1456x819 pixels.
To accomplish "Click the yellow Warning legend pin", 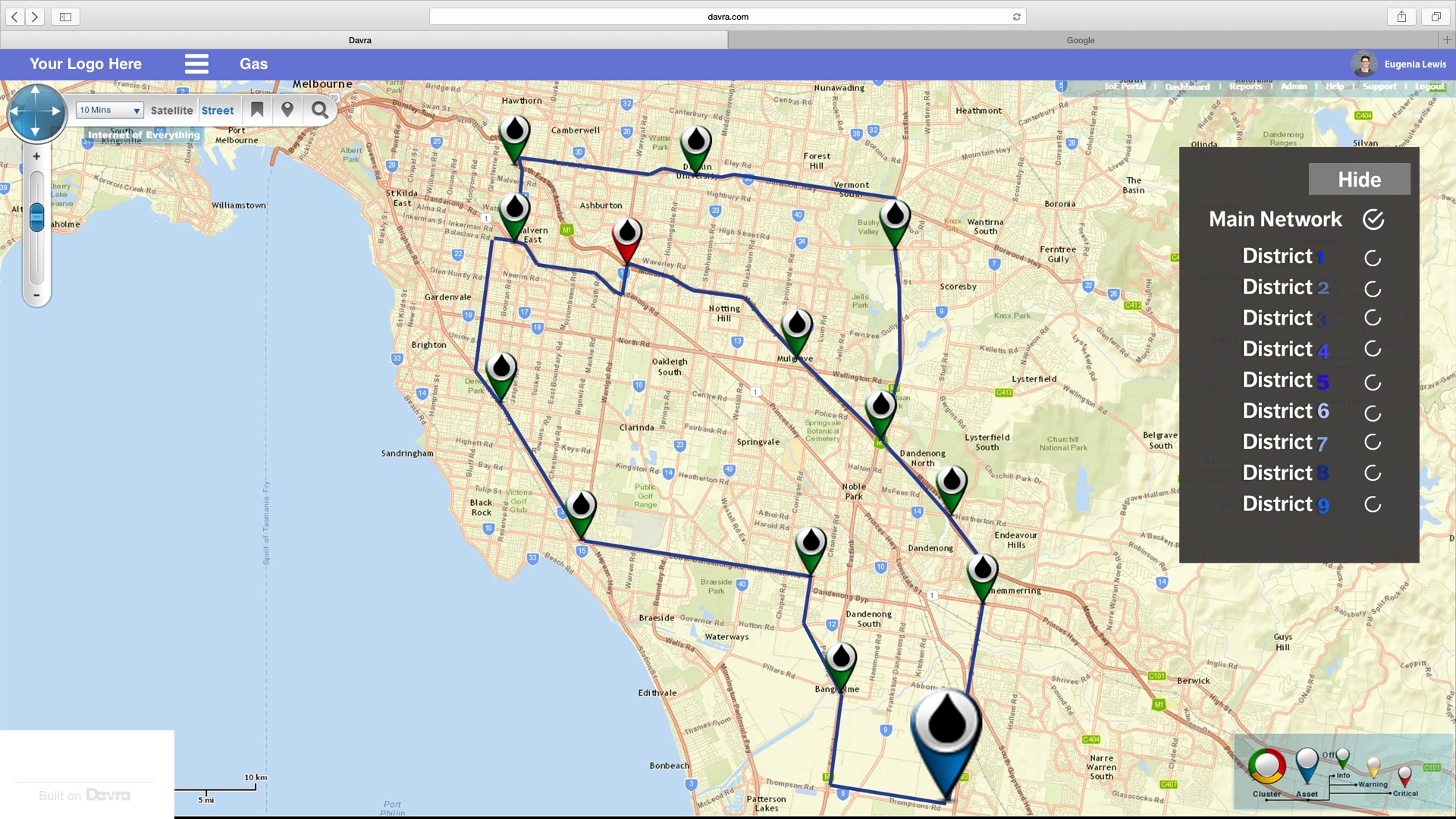I will coord(1373,767).
